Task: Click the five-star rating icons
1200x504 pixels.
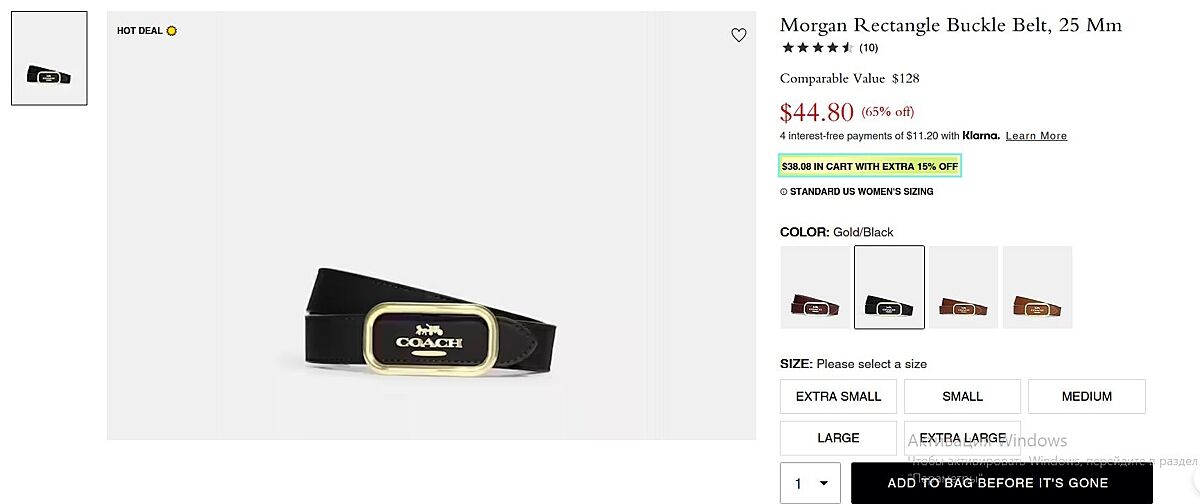Action: [x=817, y=47]
